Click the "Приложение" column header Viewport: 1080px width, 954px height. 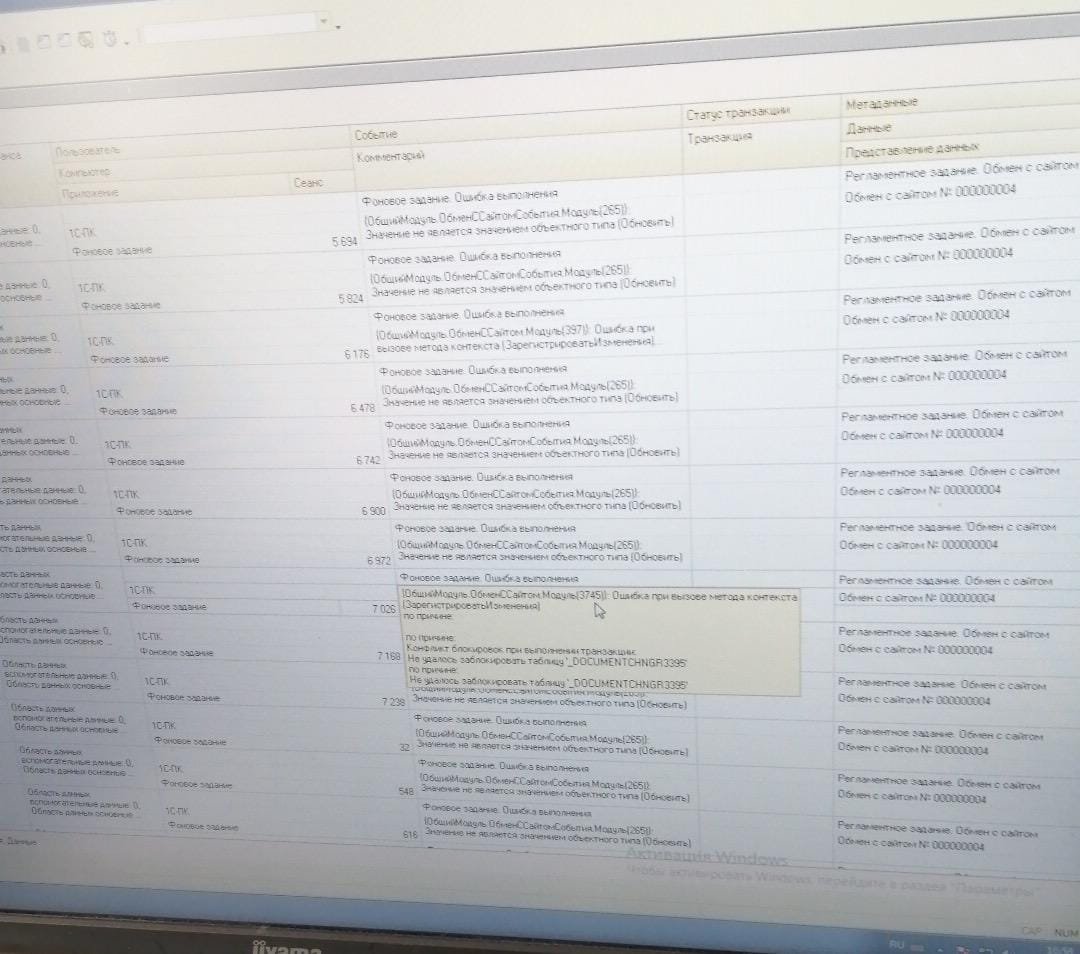pos(90,194)
